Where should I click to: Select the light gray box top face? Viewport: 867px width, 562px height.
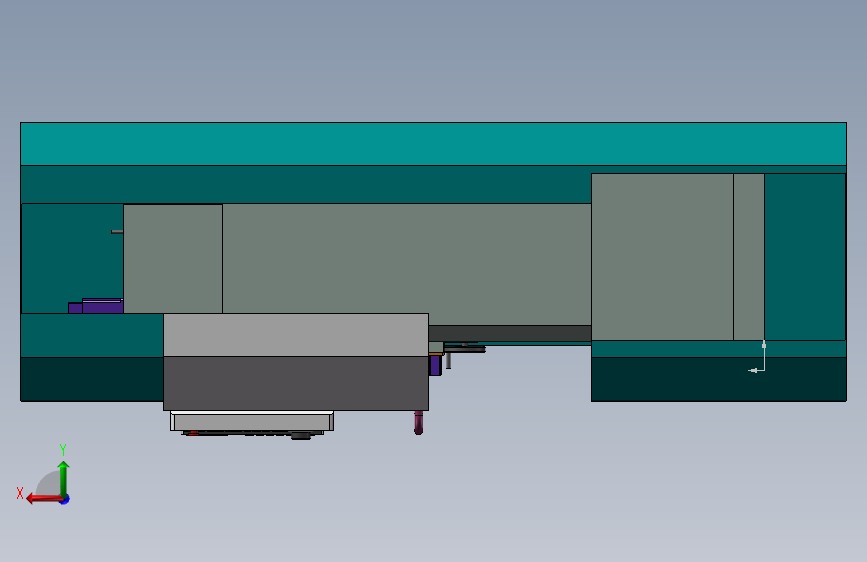tap(296, 335)
